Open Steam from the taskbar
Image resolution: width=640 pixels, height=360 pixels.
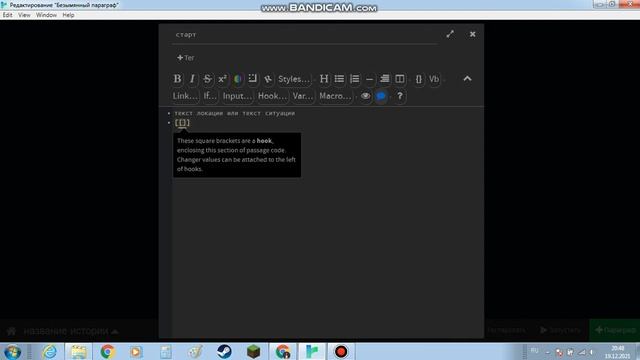click(x=224, y=352)
